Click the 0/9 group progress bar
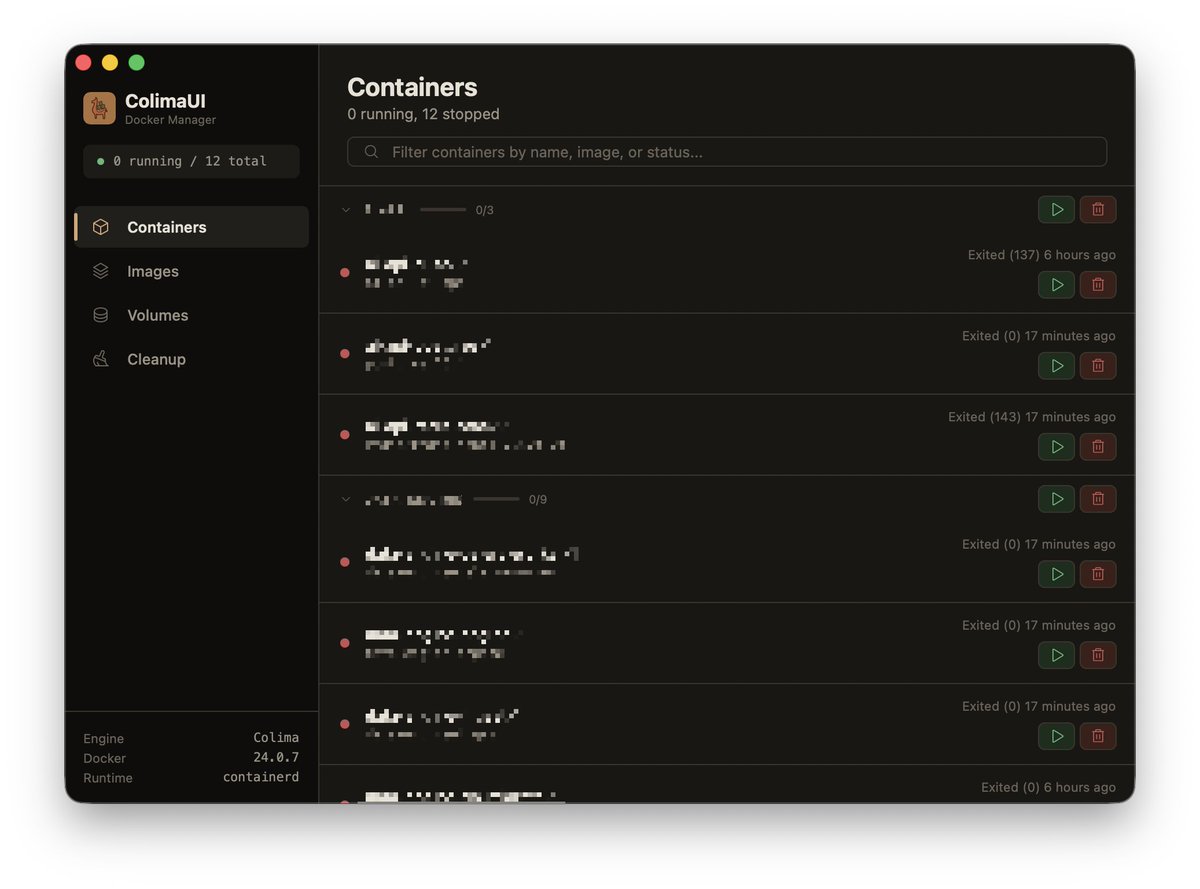The height and width of the screenshot is (889, 1200). click(x=496, y=499)
